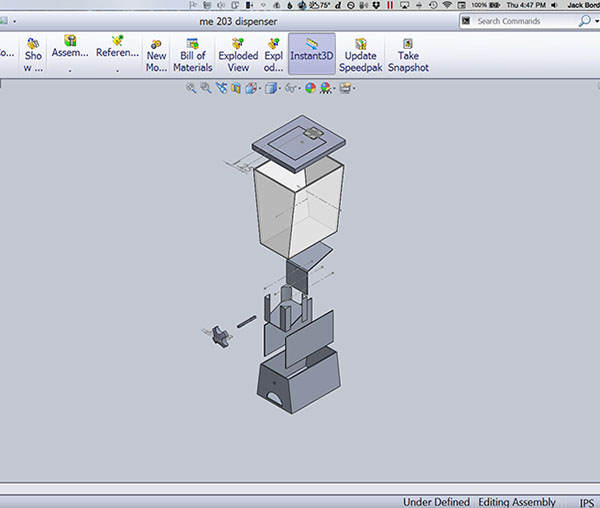
Task: Click the Zoom to Area icon
Action: [x=206, y=88]
